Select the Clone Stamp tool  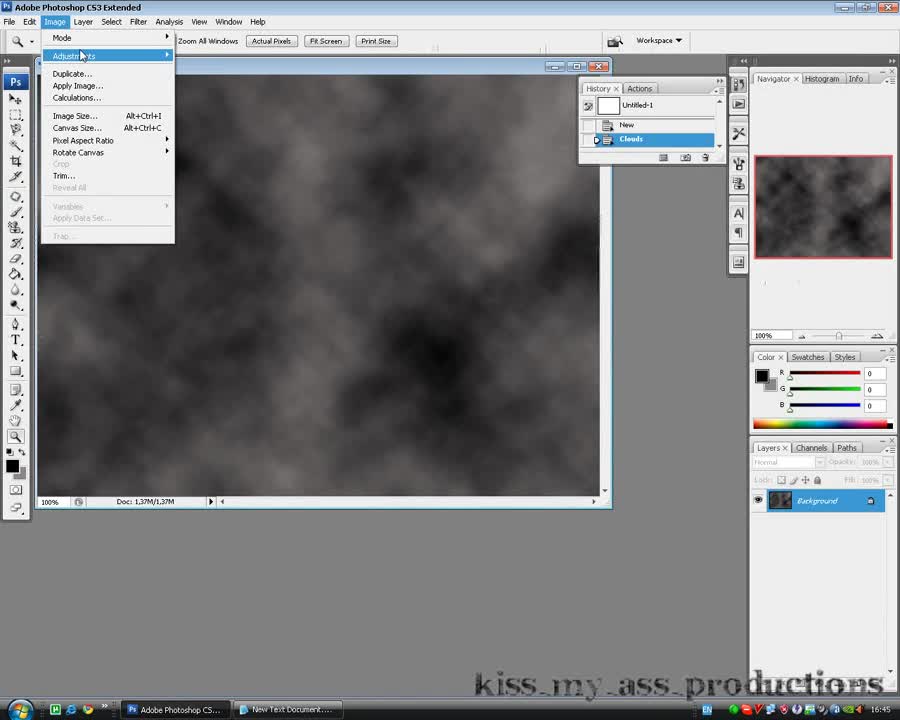click(15, 228)
